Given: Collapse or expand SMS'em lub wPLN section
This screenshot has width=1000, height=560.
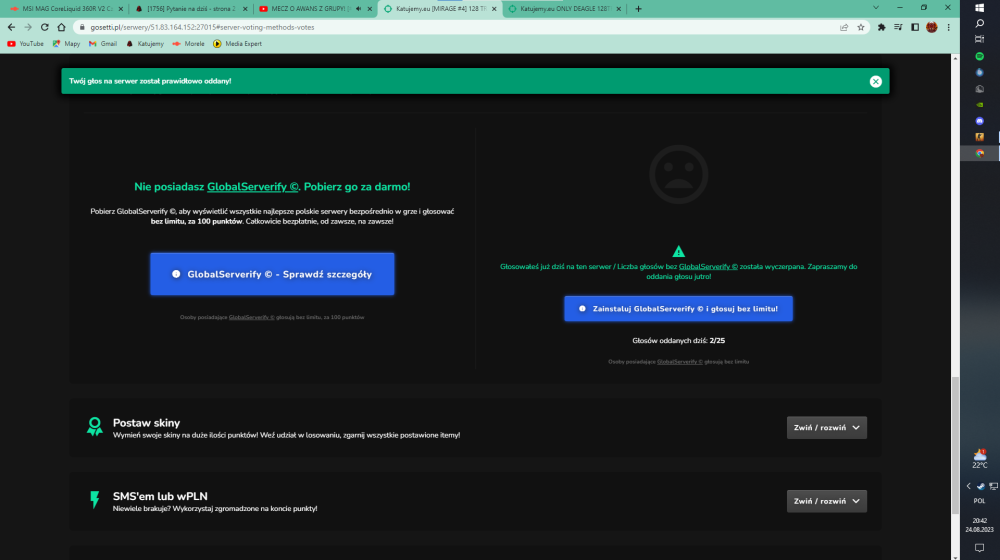Looking at the screenshot, I should (x=827, y=501).
